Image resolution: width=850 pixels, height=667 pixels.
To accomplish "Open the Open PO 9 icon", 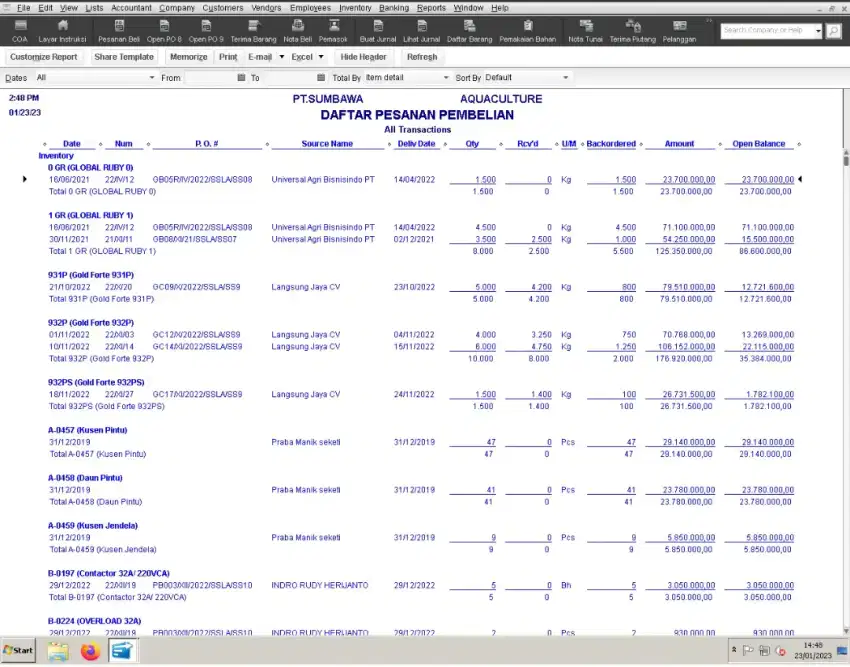I will pos(206,31).
